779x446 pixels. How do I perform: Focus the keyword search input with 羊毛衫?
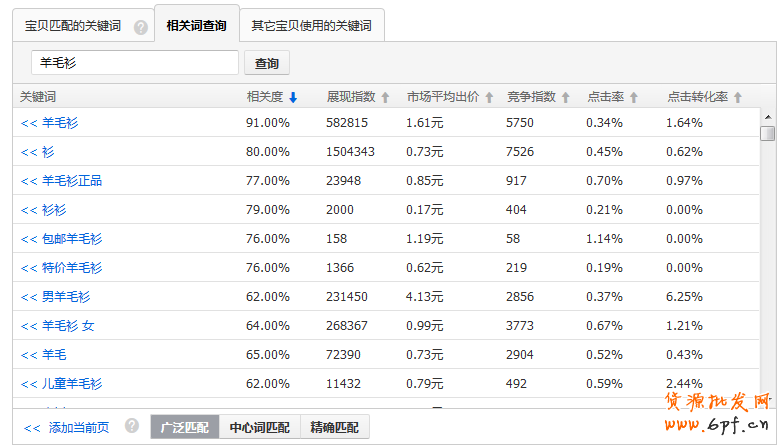[x=134, y=63]
